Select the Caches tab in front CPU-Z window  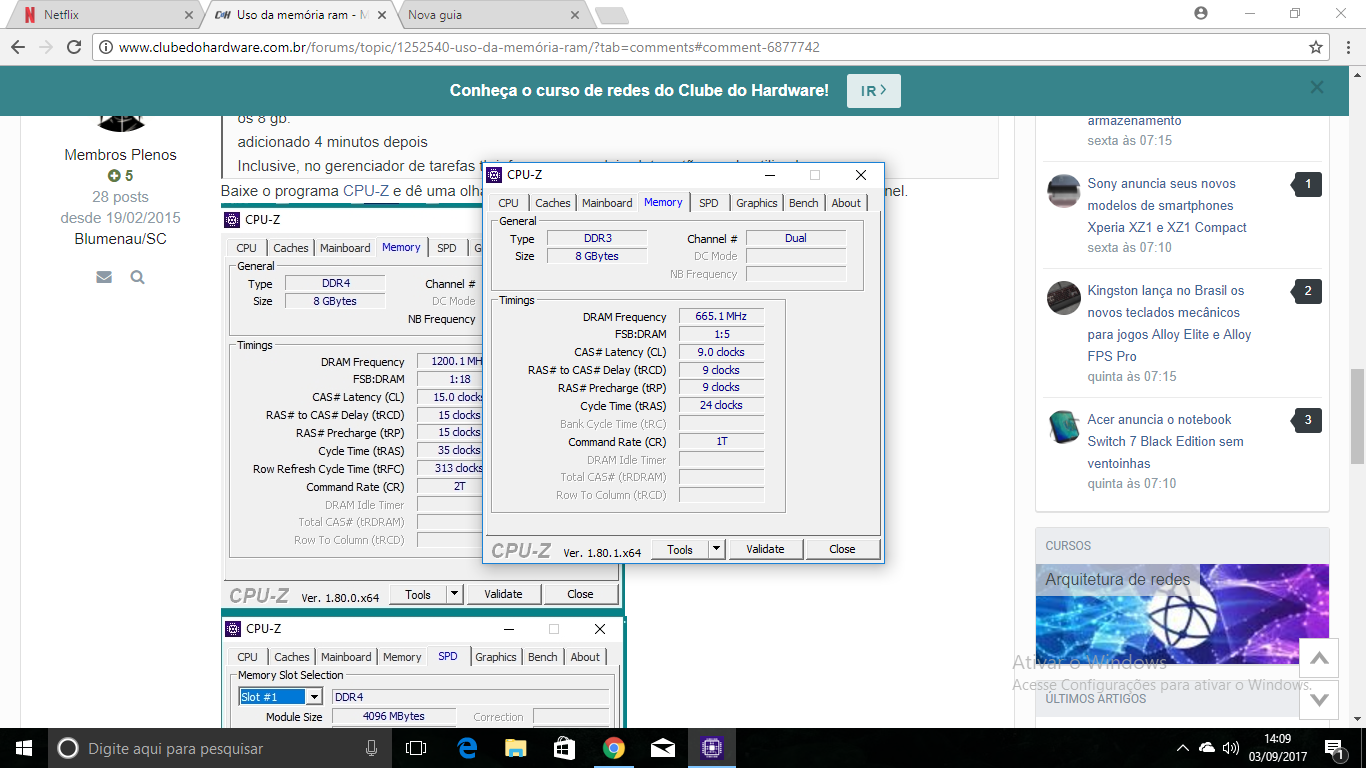[552, 203]
